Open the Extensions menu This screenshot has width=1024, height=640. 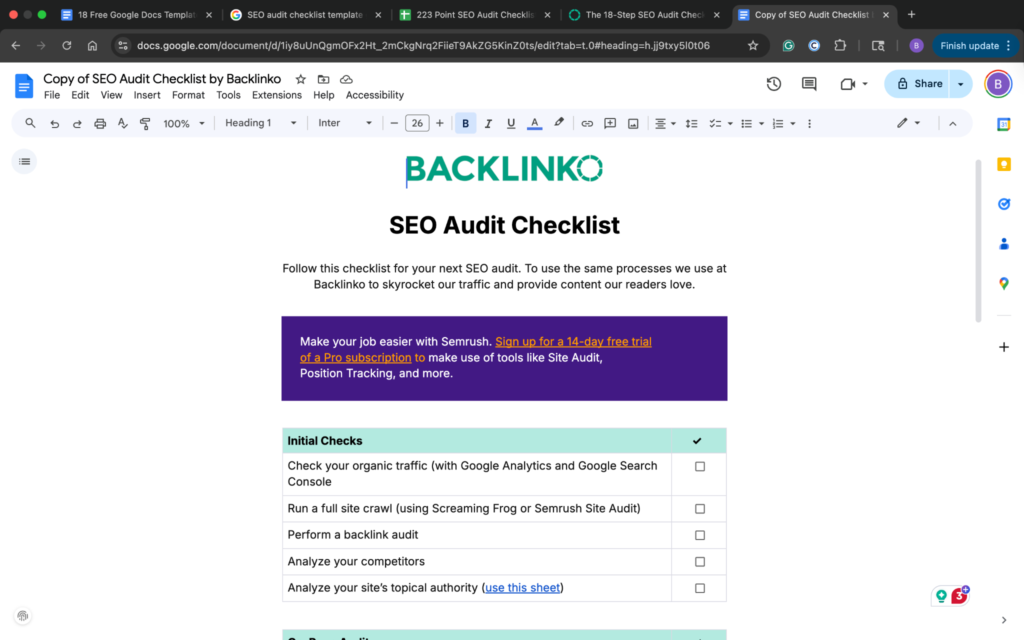277,95
